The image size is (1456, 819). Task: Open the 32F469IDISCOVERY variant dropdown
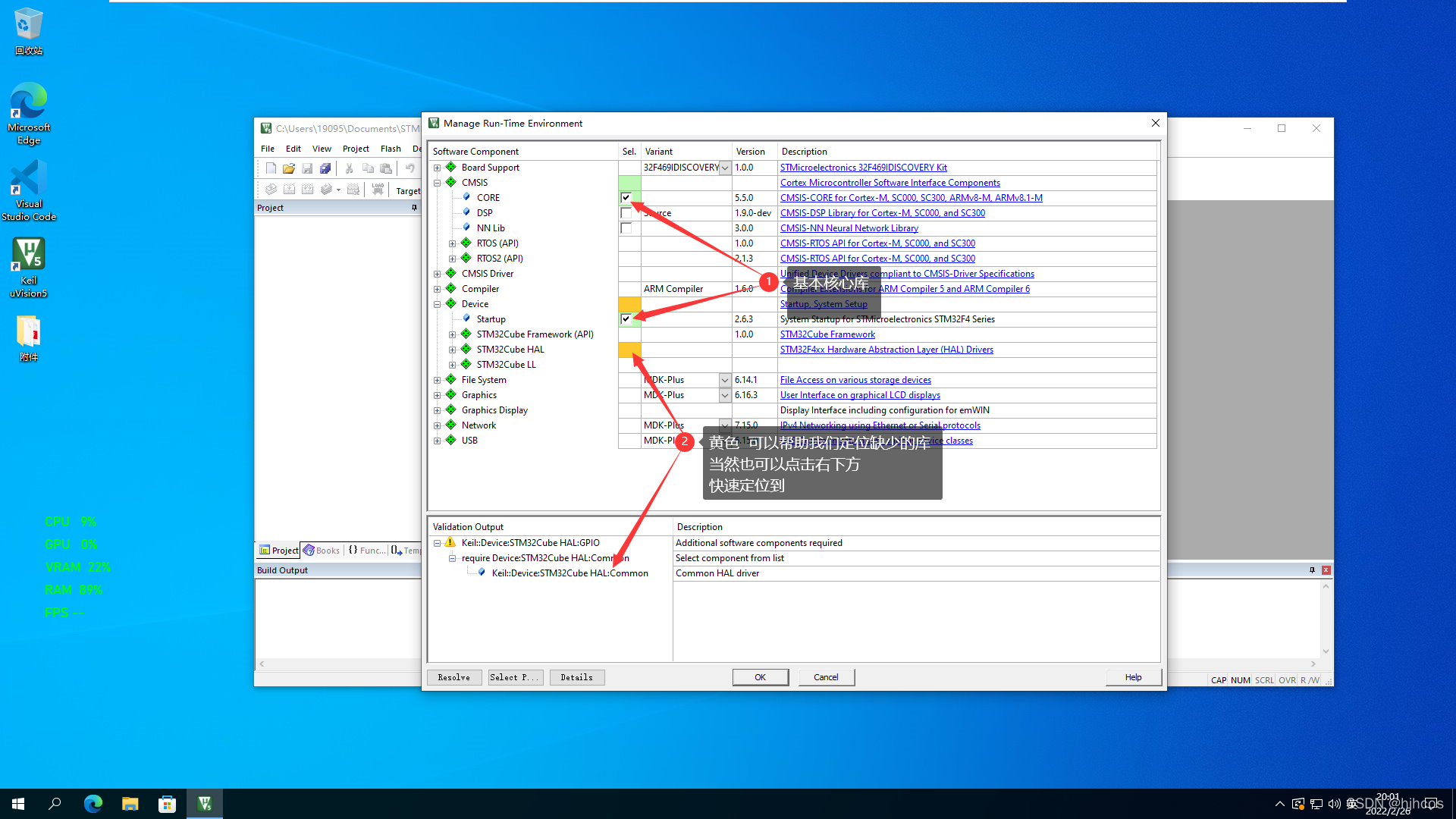(725, 168)
